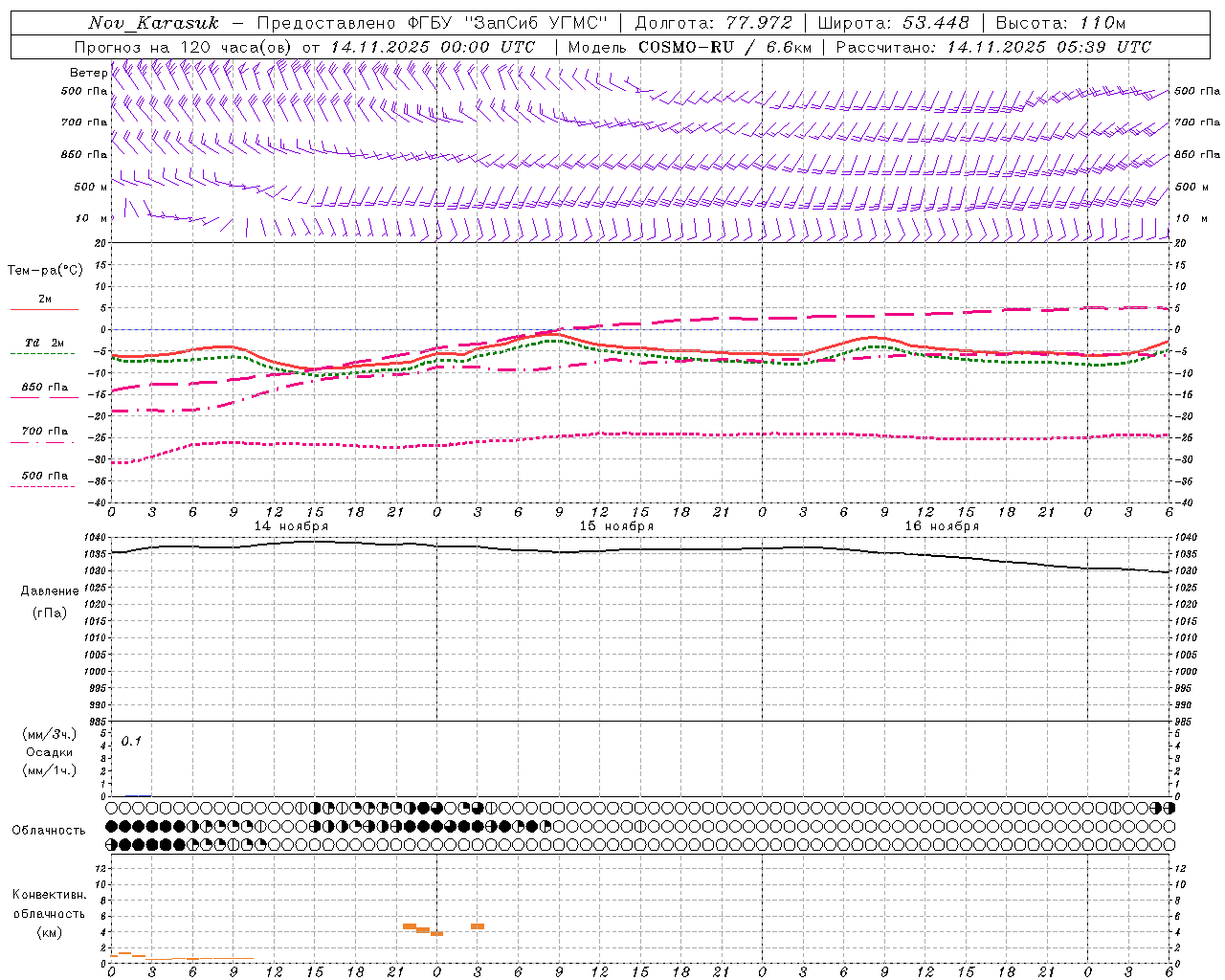This screenshot has height=980, width=1225.
Task: Click the 'Давление' pressure panel label
Action: click(x=50, y=591)
